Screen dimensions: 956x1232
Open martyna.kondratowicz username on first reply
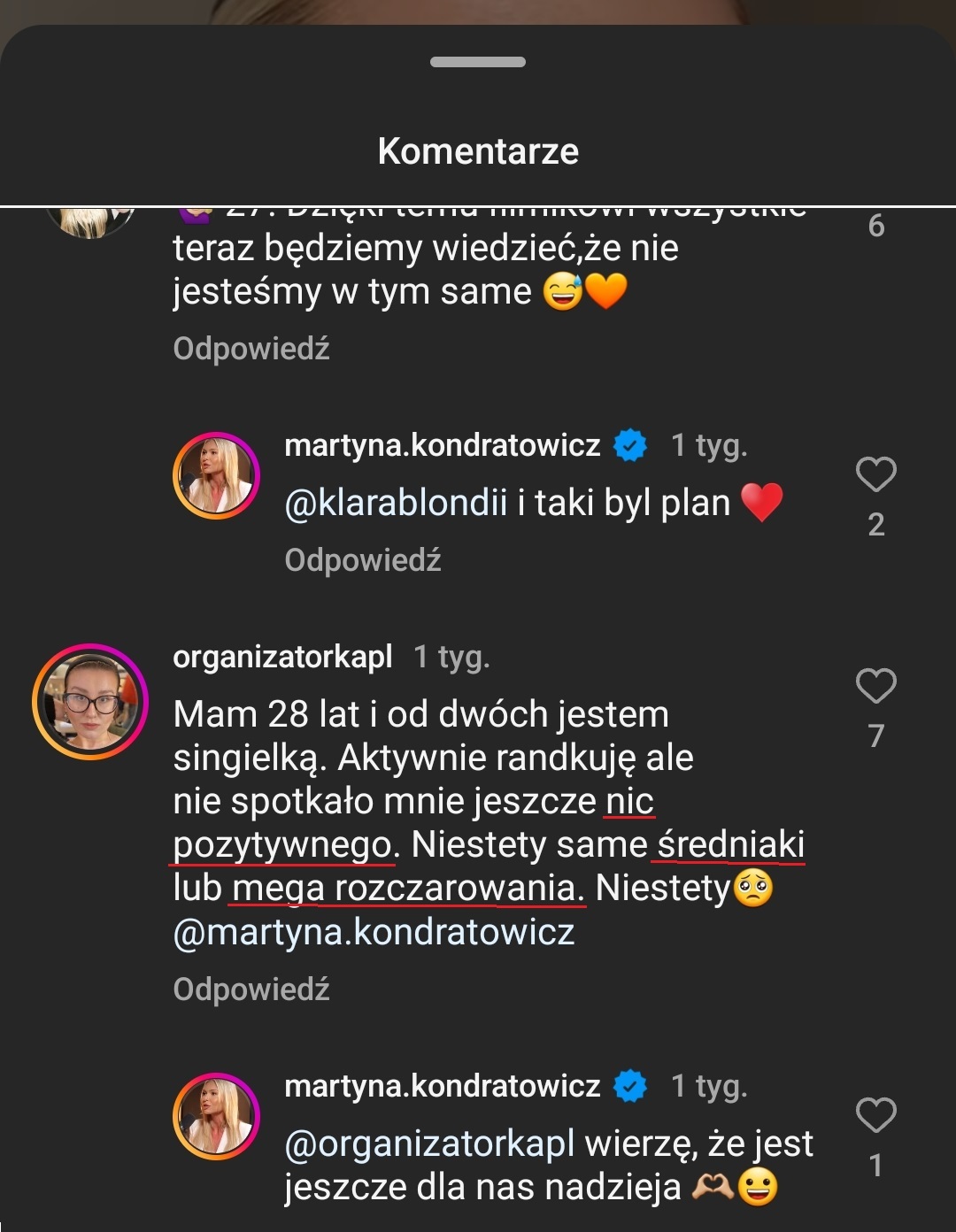(x=443, y=445)
